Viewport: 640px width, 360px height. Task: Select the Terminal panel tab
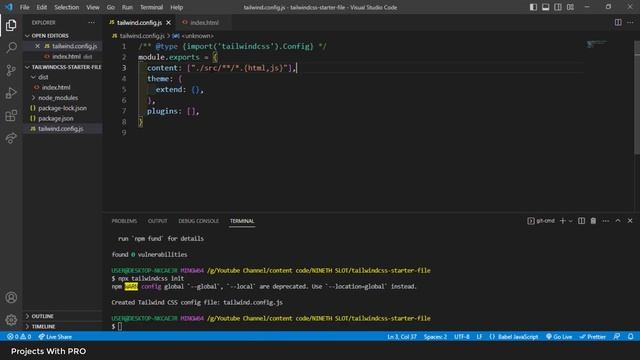tap(242, 221)
